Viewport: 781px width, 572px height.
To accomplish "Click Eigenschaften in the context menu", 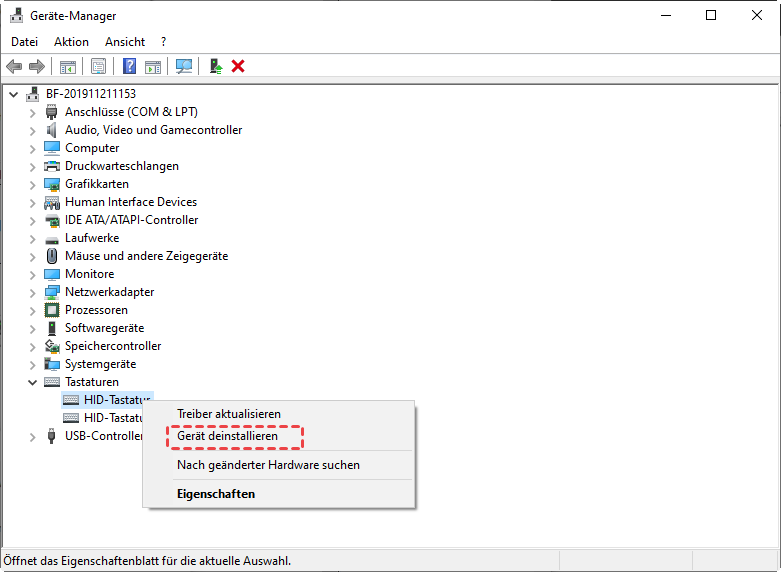I will coord(216,494).
